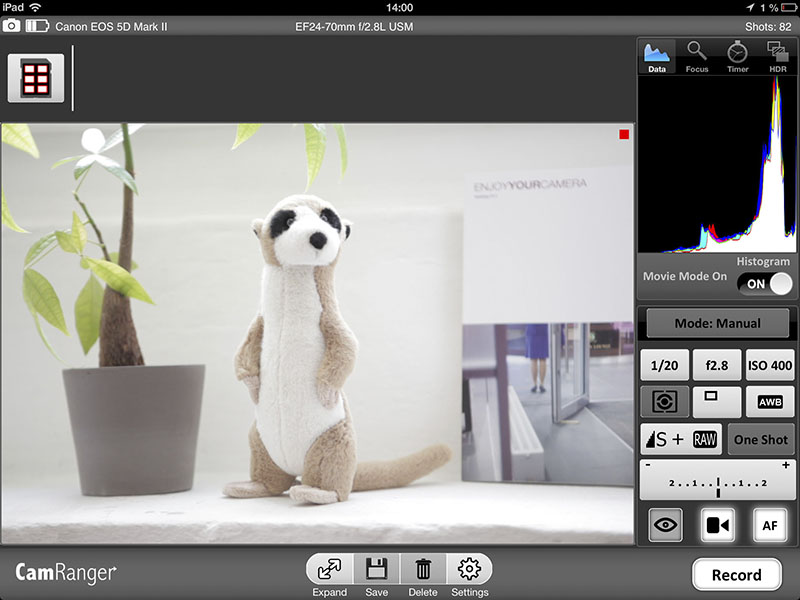
Task: Open Settings gear icon
Action: click(x=469, y=570)
